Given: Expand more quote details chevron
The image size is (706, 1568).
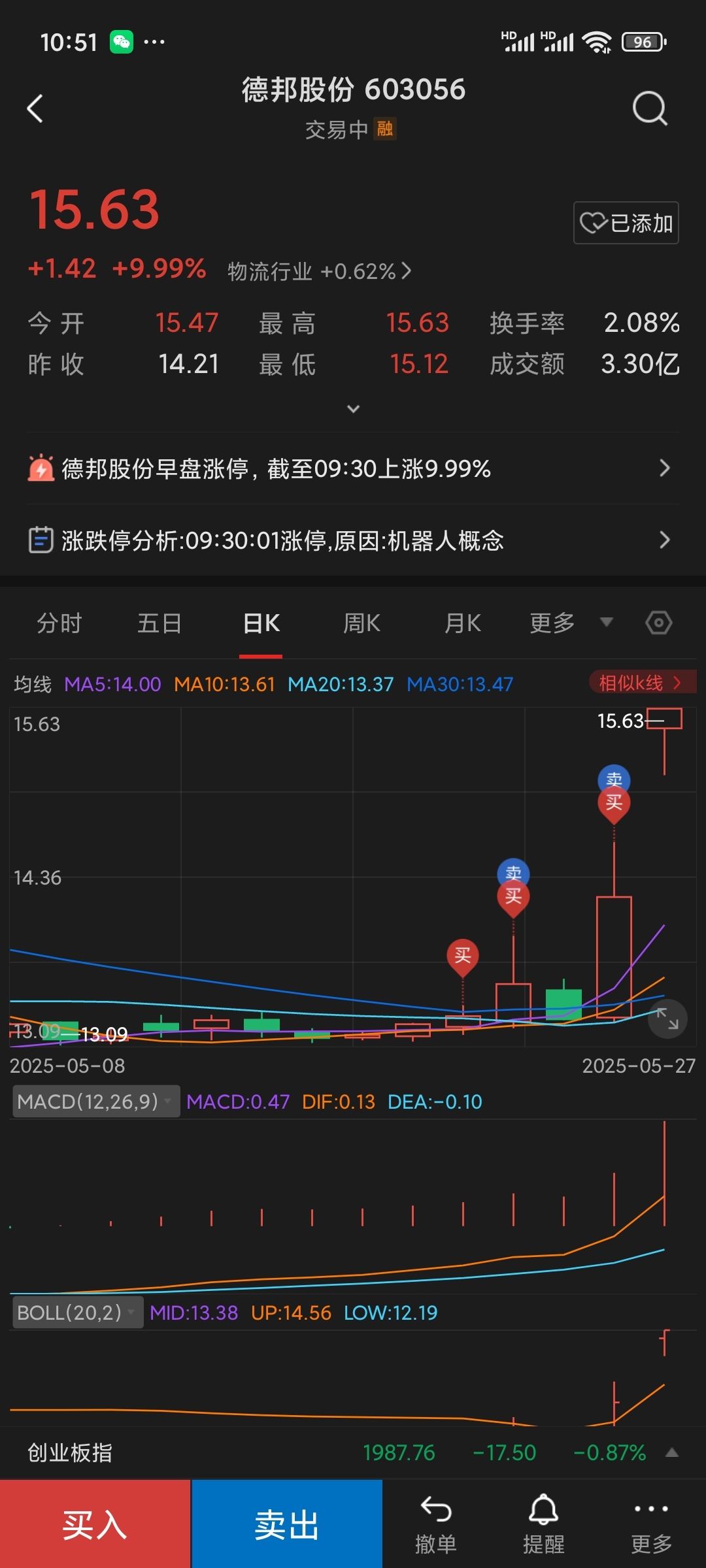Looking at the screenshot, I should pos(353,409).
